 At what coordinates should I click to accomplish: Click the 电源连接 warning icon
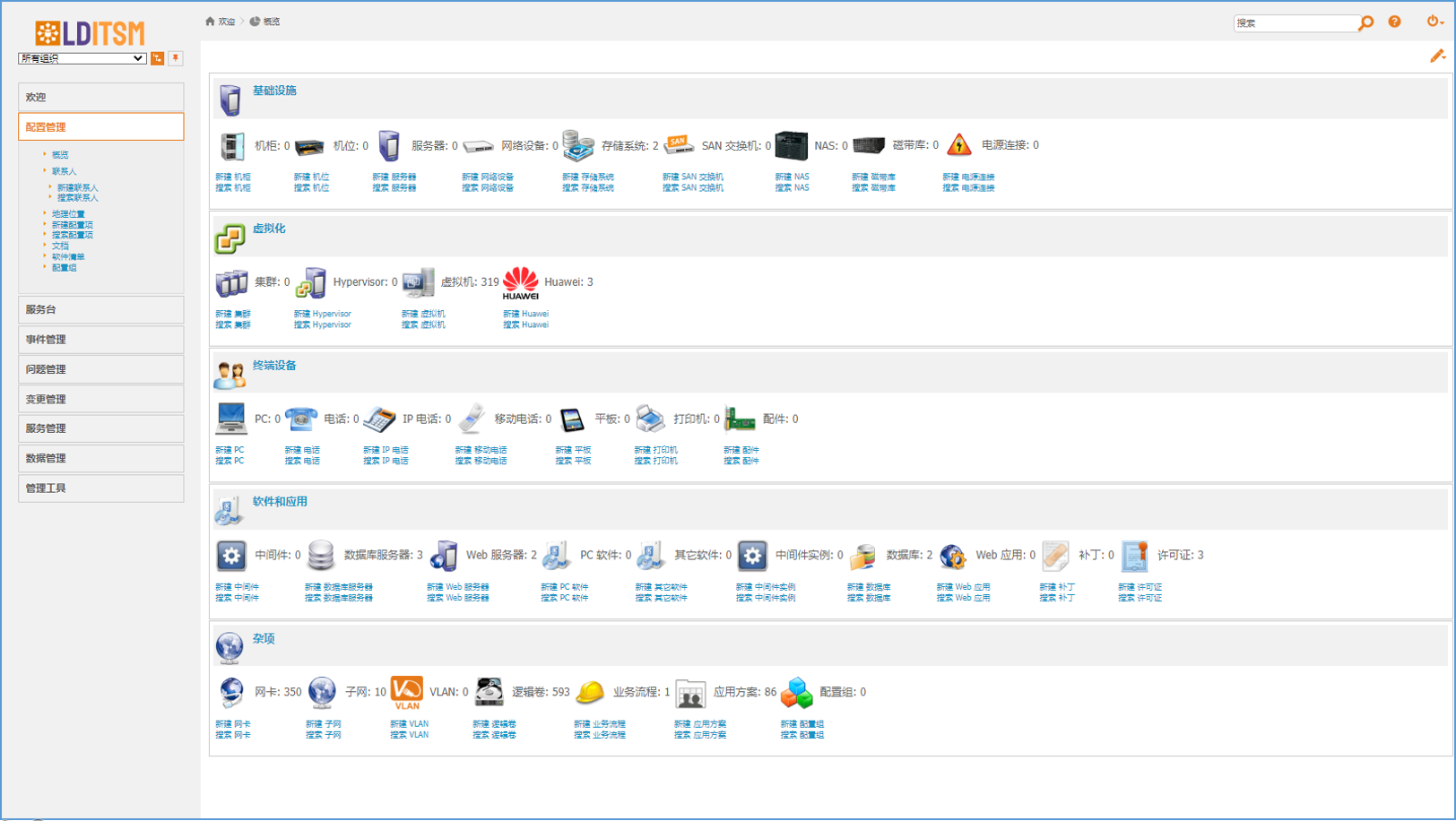959,145
